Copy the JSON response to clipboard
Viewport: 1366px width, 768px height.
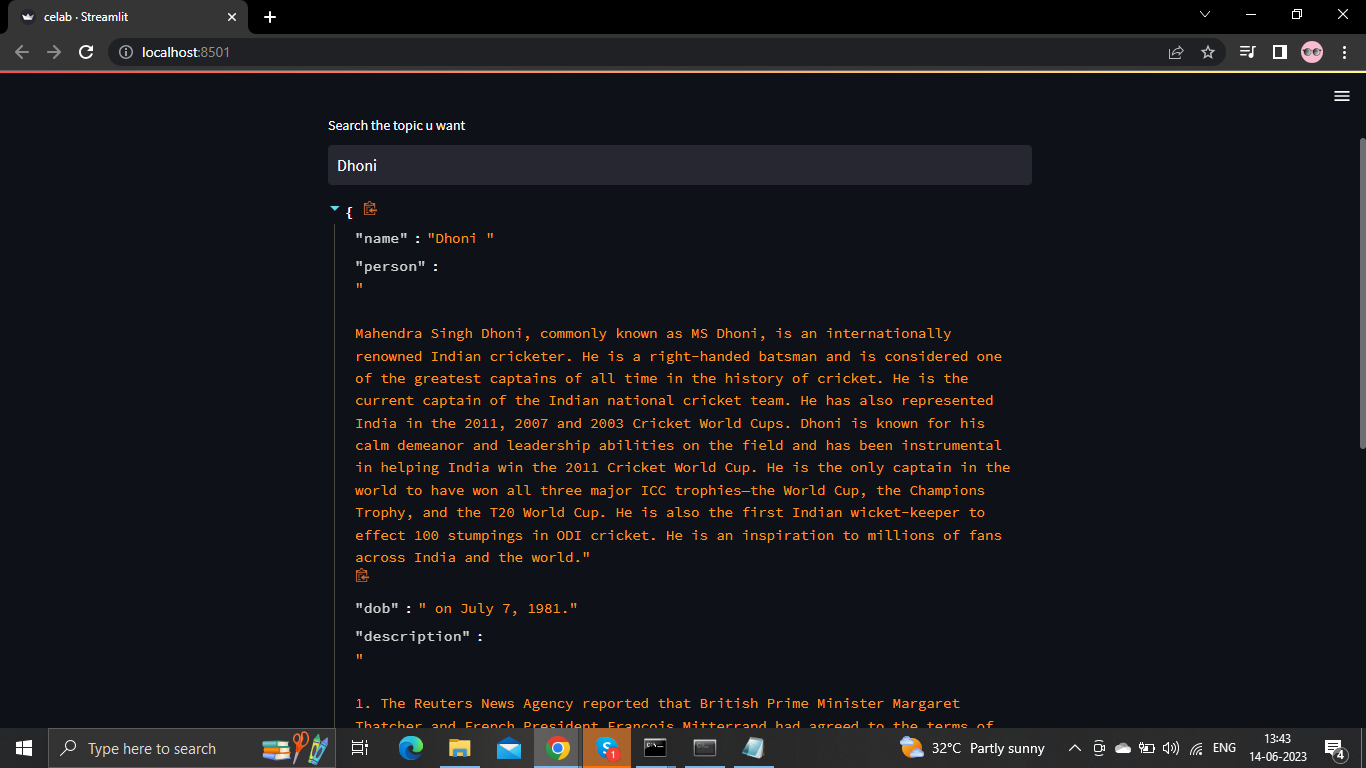tap(370, 208)
